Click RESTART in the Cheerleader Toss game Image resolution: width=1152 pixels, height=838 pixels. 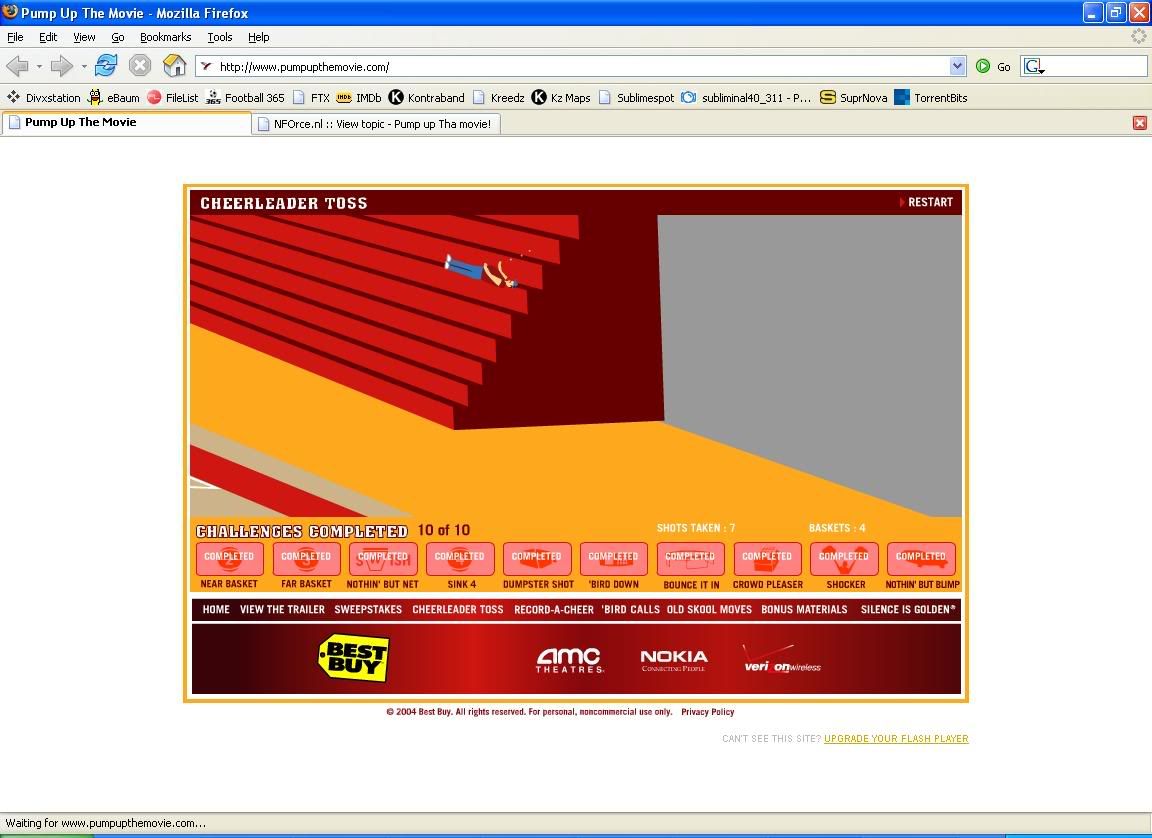coord(926,202)
